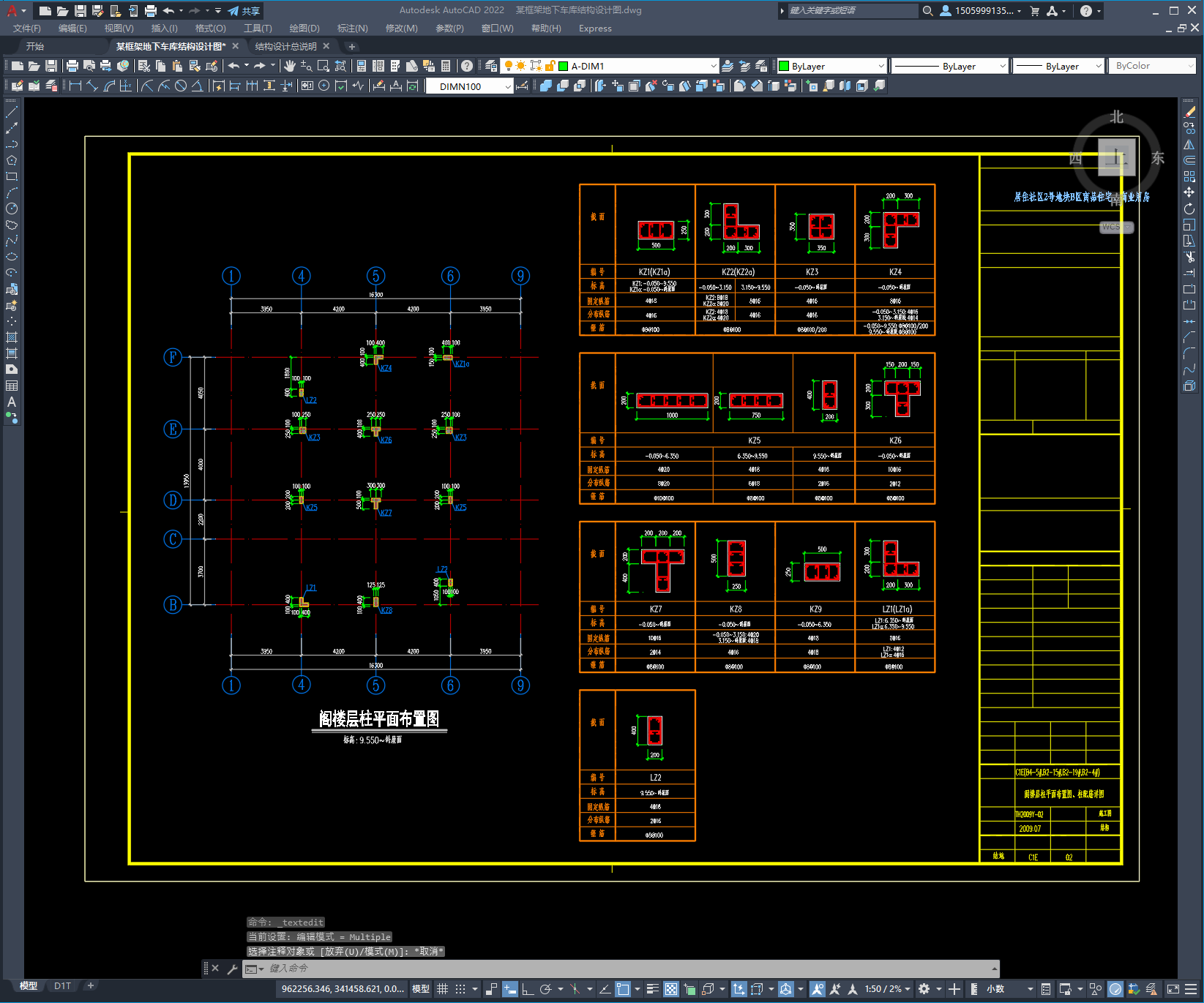The height and width of the screenshot is (1003, 1204).
Task: Open the 1:50 / 2% annotation scale dropdown
Action: click(888, 989)
